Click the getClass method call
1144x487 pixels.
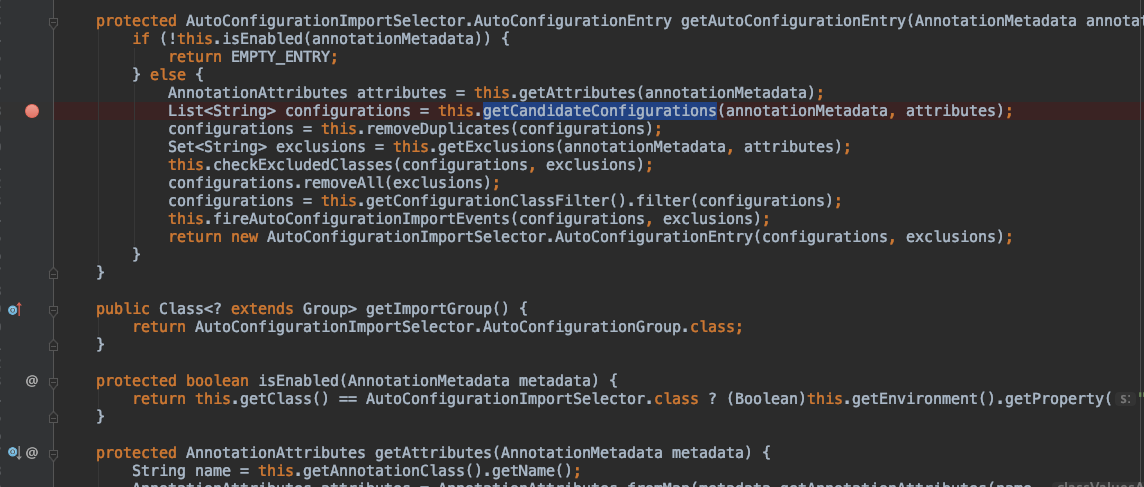point(276,398)
